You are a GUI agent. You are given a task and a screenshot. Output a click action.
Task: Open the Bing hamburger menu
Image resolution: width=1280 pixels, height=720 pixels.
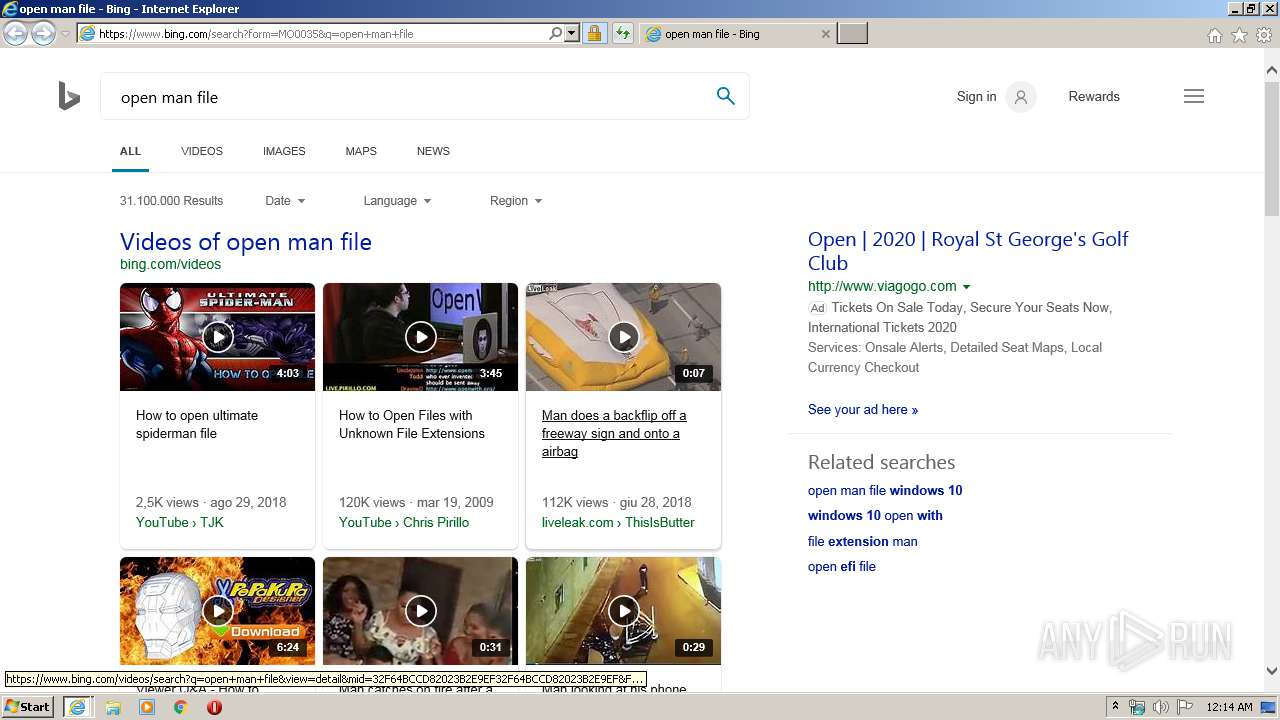(1194, 97)
